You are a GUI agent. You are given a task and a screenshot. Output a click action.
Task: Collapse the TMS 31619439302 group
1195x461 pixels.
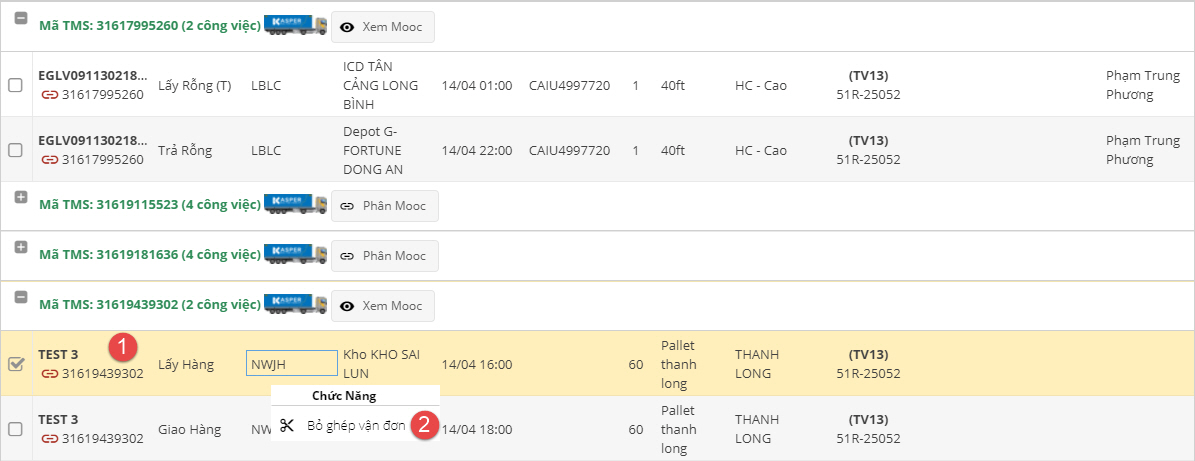(21, 297)
